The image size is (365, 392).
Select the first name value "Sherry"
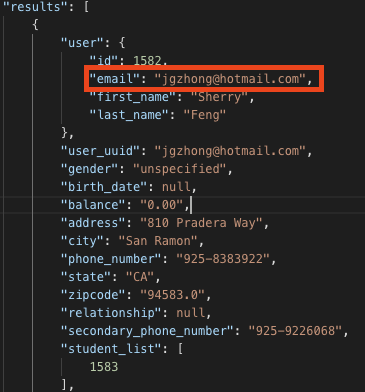tap(219, 97)
